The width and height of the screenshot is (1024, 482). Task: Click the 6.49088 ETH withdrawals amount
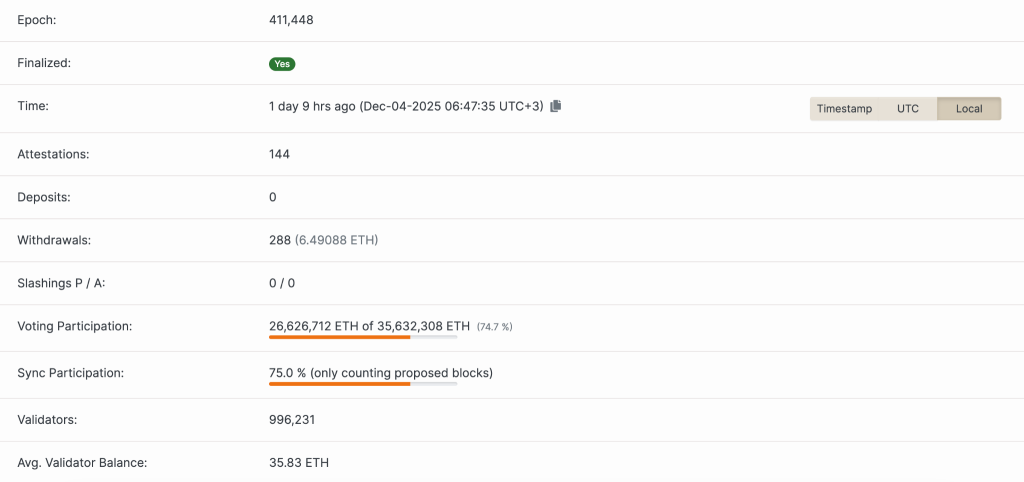tap(336, 240)
